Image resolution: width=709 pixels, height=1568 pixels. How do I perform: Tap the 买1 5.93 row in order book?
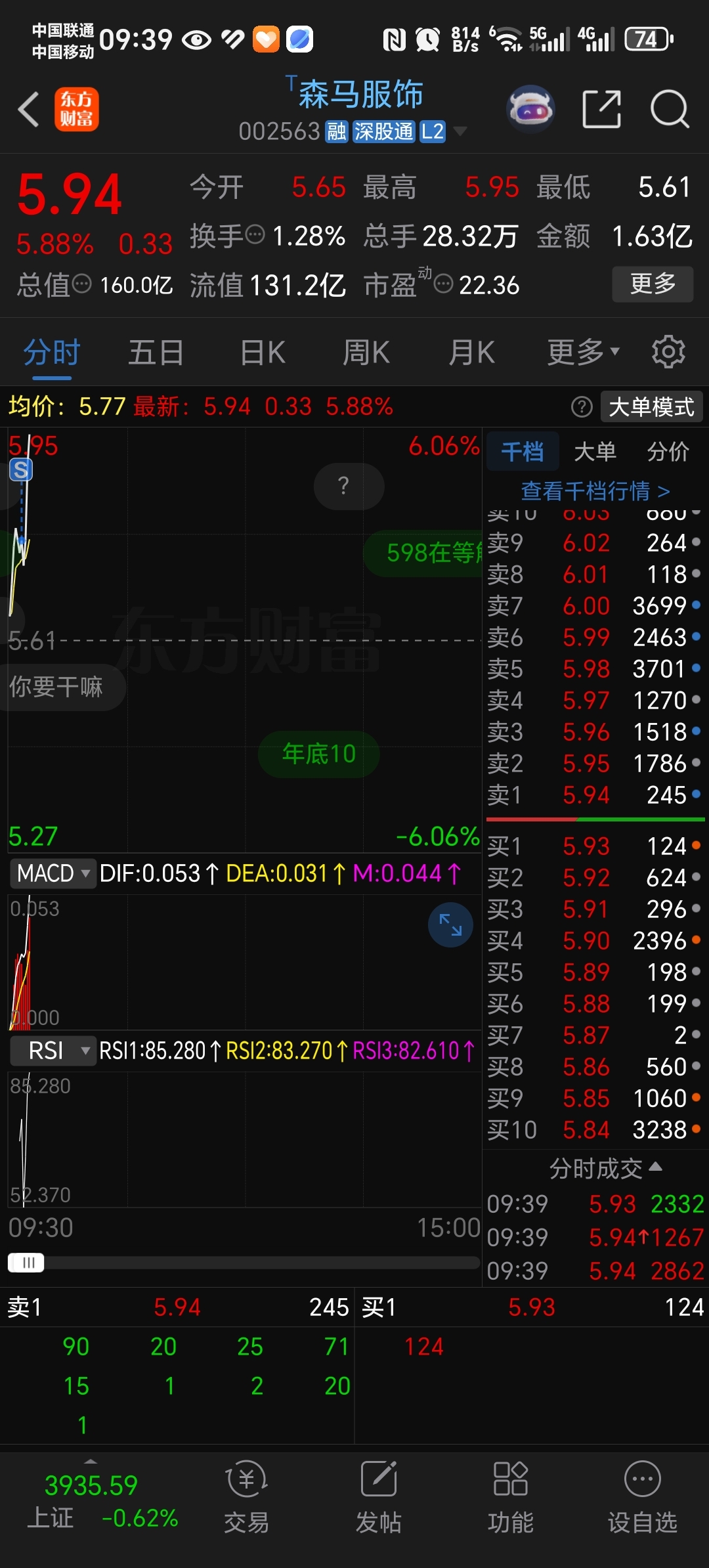[x=595, y=846]
